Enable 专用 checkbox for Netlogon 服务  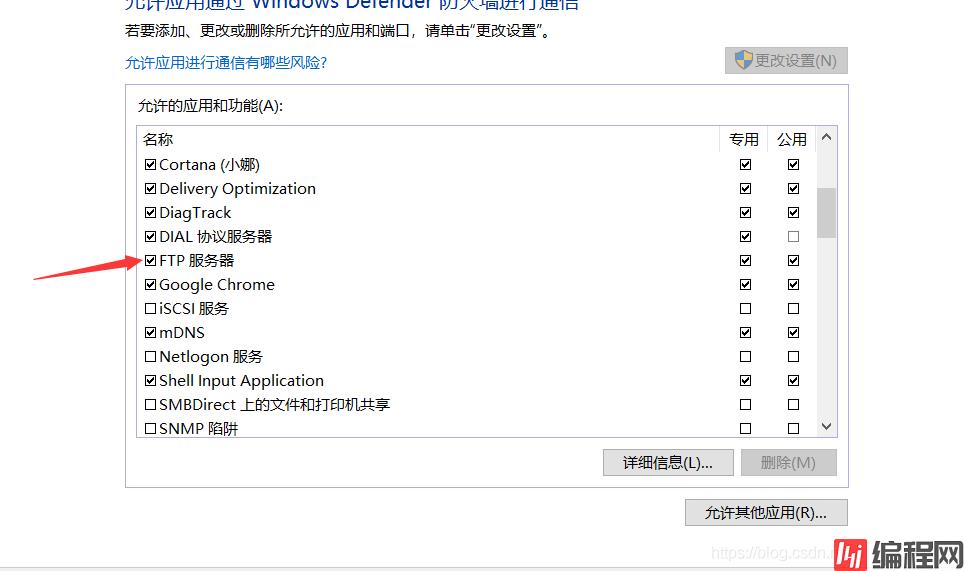[745, 357]
